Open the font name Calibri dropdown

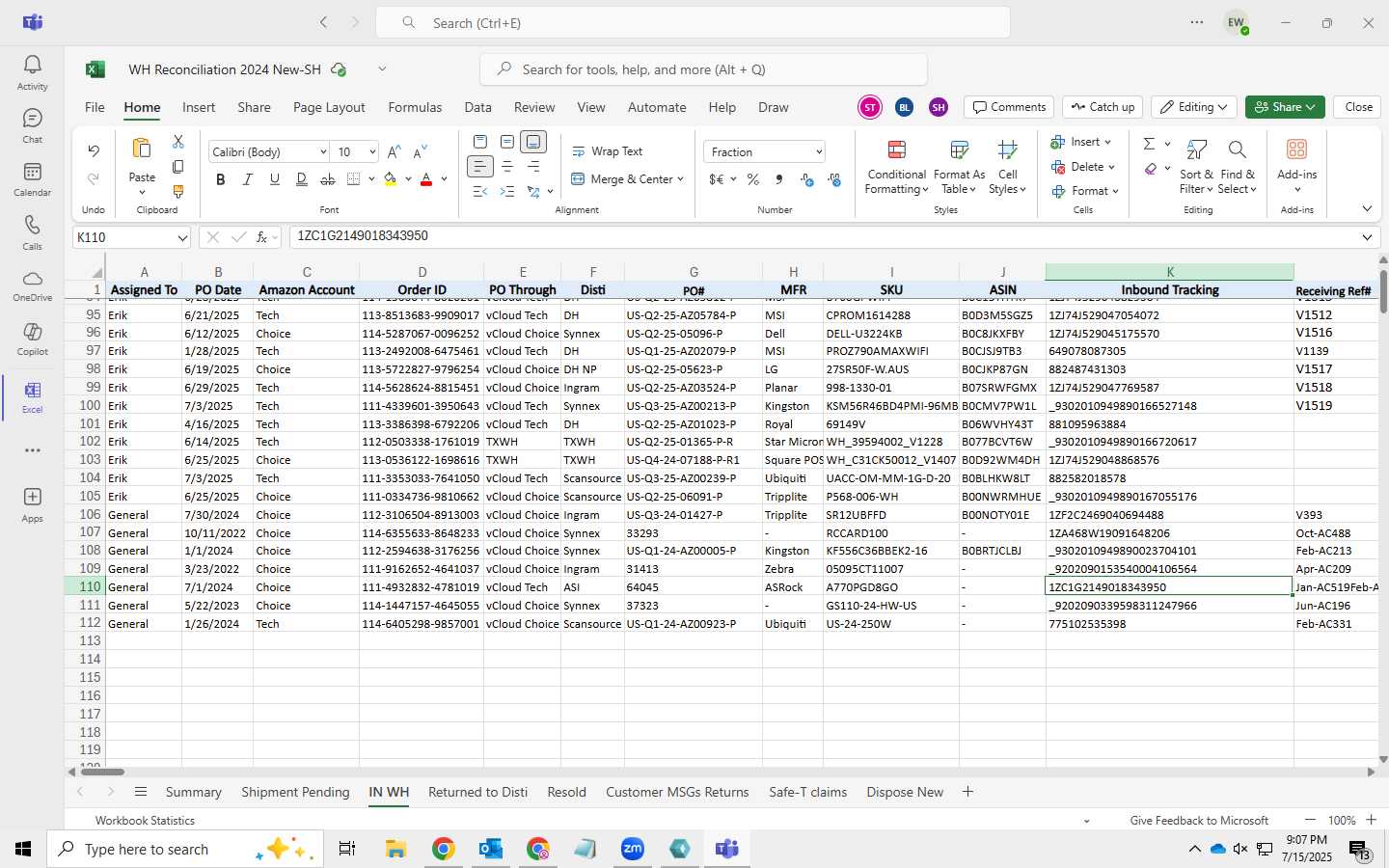pyautogui.click(x=322, y=152)
